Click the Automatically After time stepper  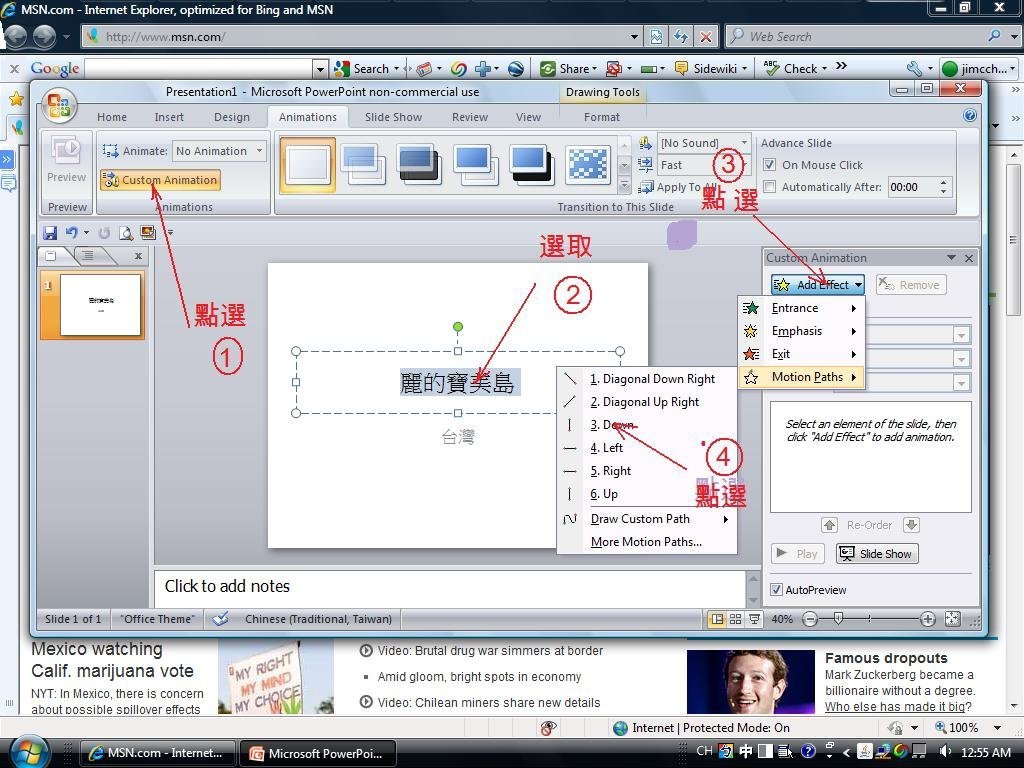943,187
